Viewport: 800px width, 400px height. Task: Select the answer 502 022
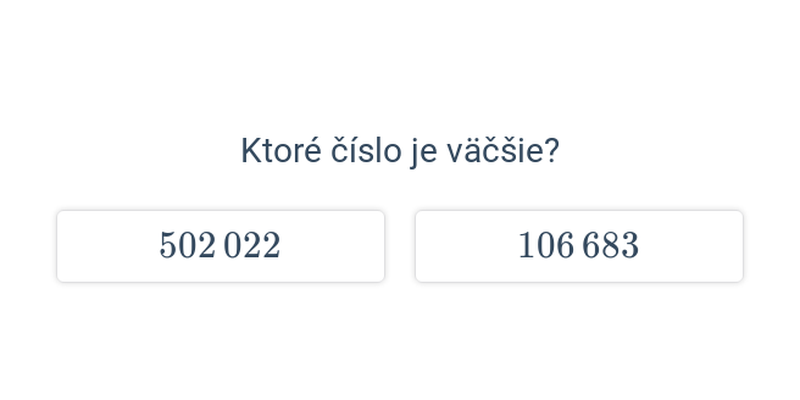(220, 246)
